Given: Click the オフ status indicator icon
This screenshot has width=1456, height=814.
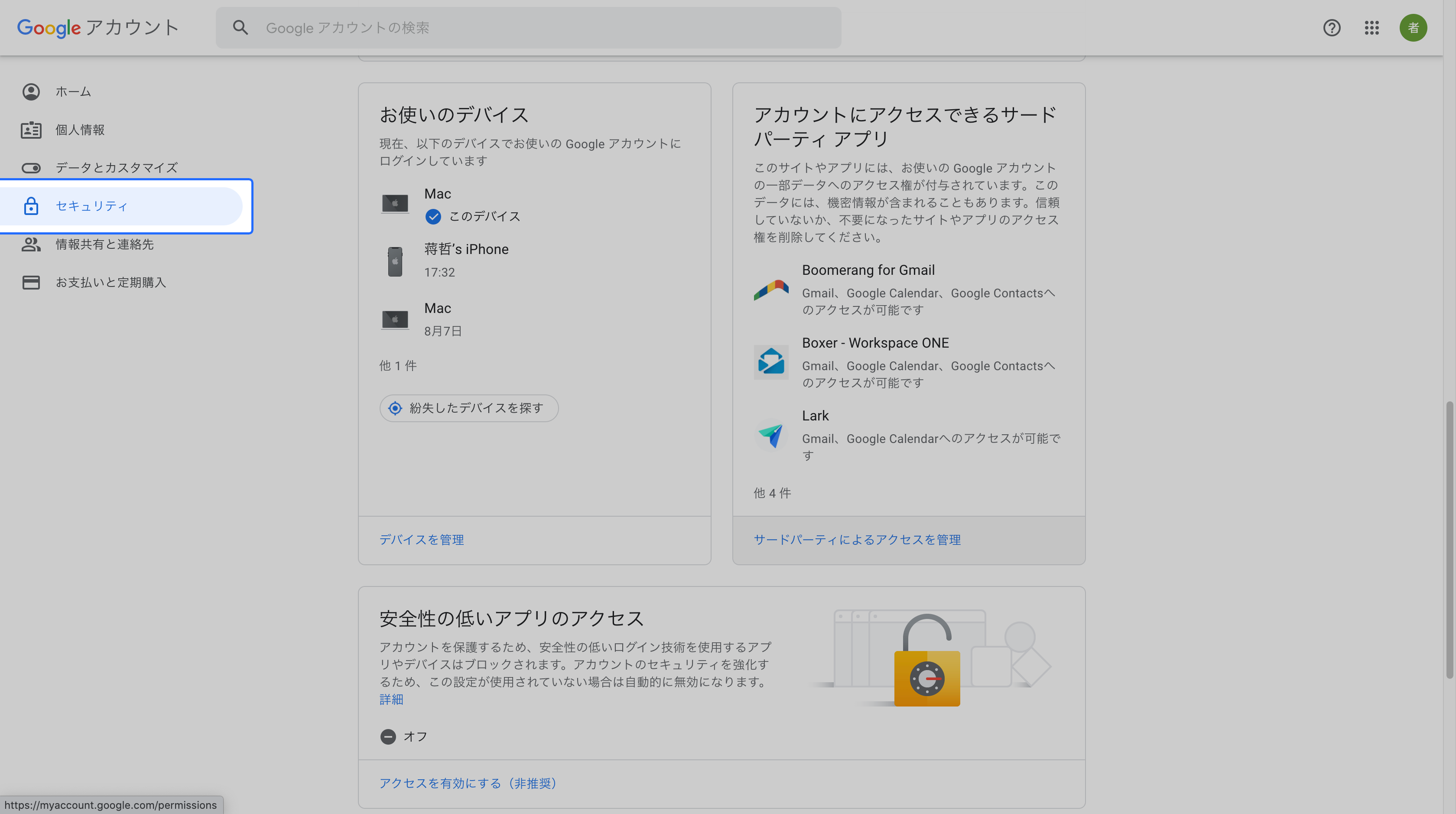Looking at the screenshot, I should point(388,736).
